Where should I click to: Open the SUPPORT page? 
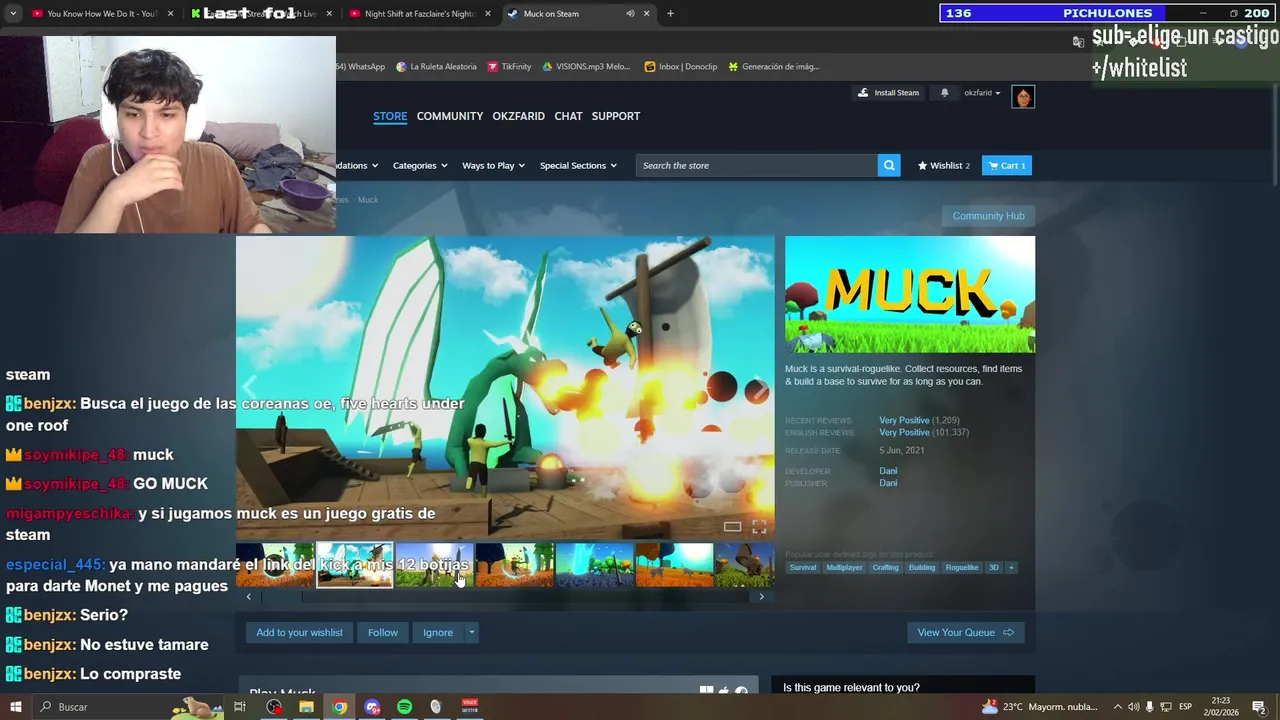point(615,116)
